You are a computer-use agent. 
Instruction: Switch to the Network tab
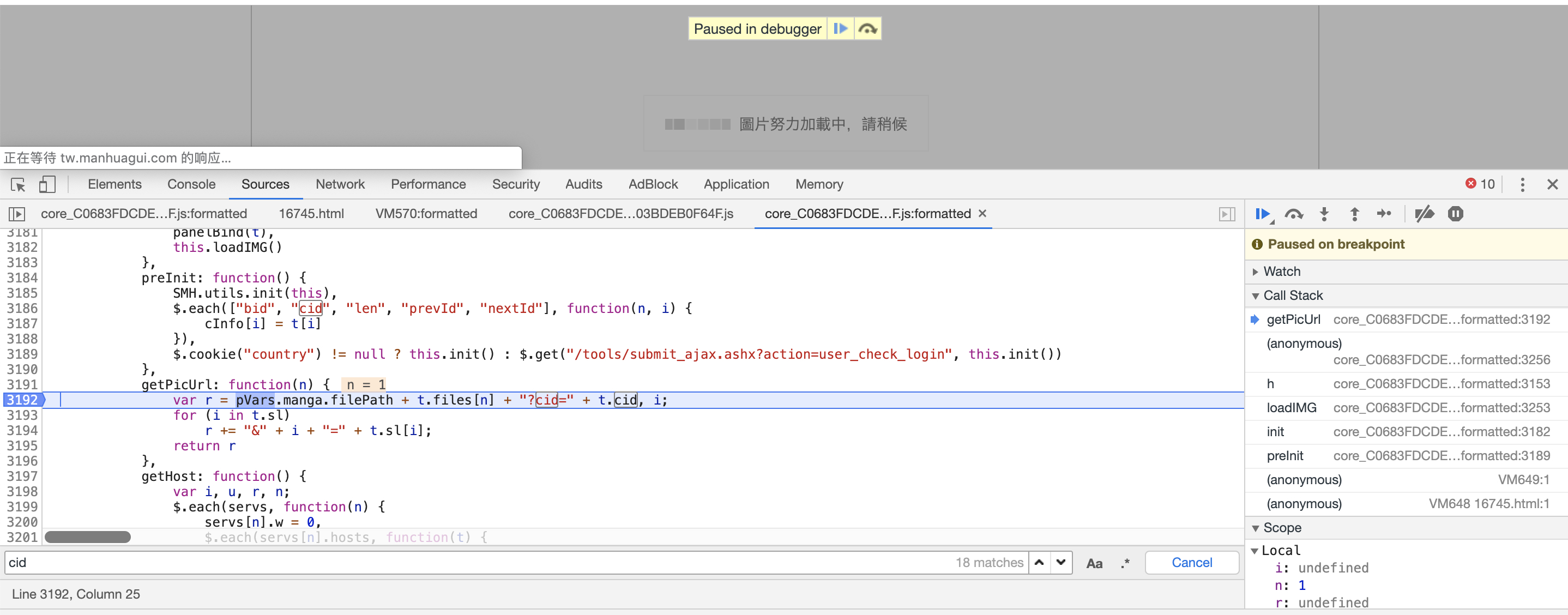[x=340, y=184]
